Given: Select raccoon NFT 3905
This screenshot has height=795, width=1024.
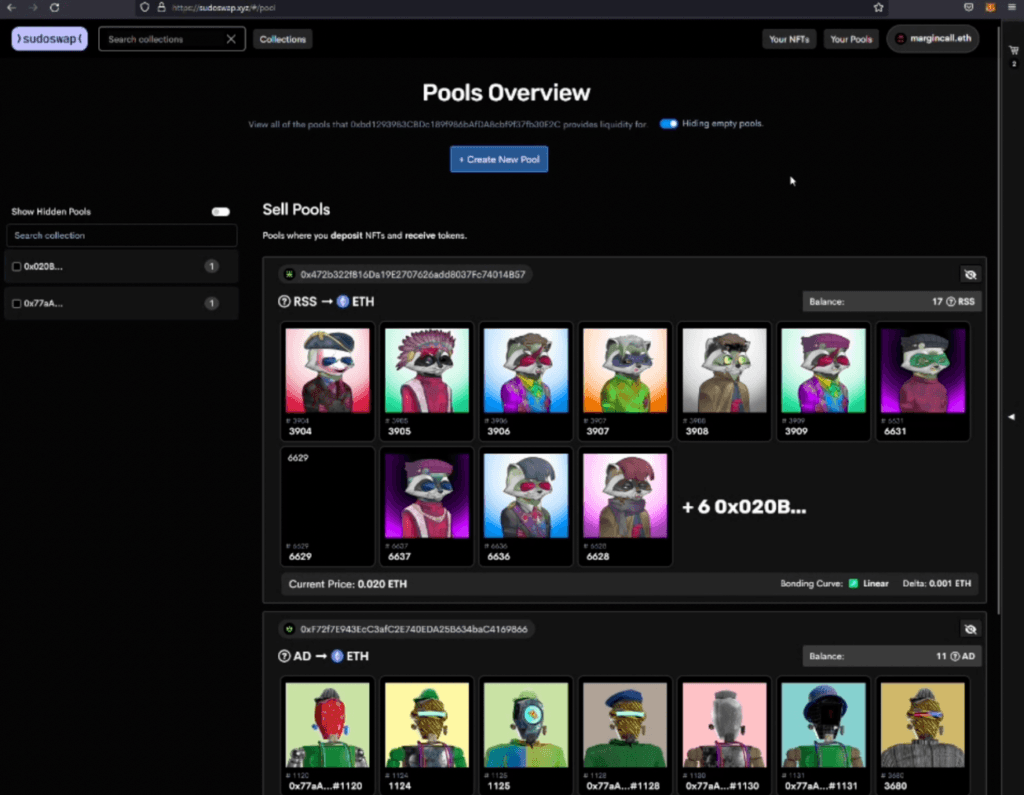Looking at the screenshot, I should [x=426, y=381].
